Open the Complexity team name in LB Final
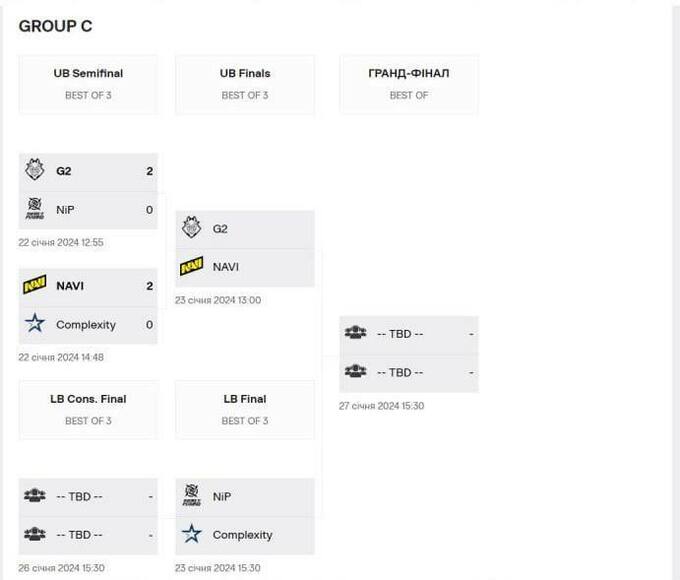 [x=242, y=535]
